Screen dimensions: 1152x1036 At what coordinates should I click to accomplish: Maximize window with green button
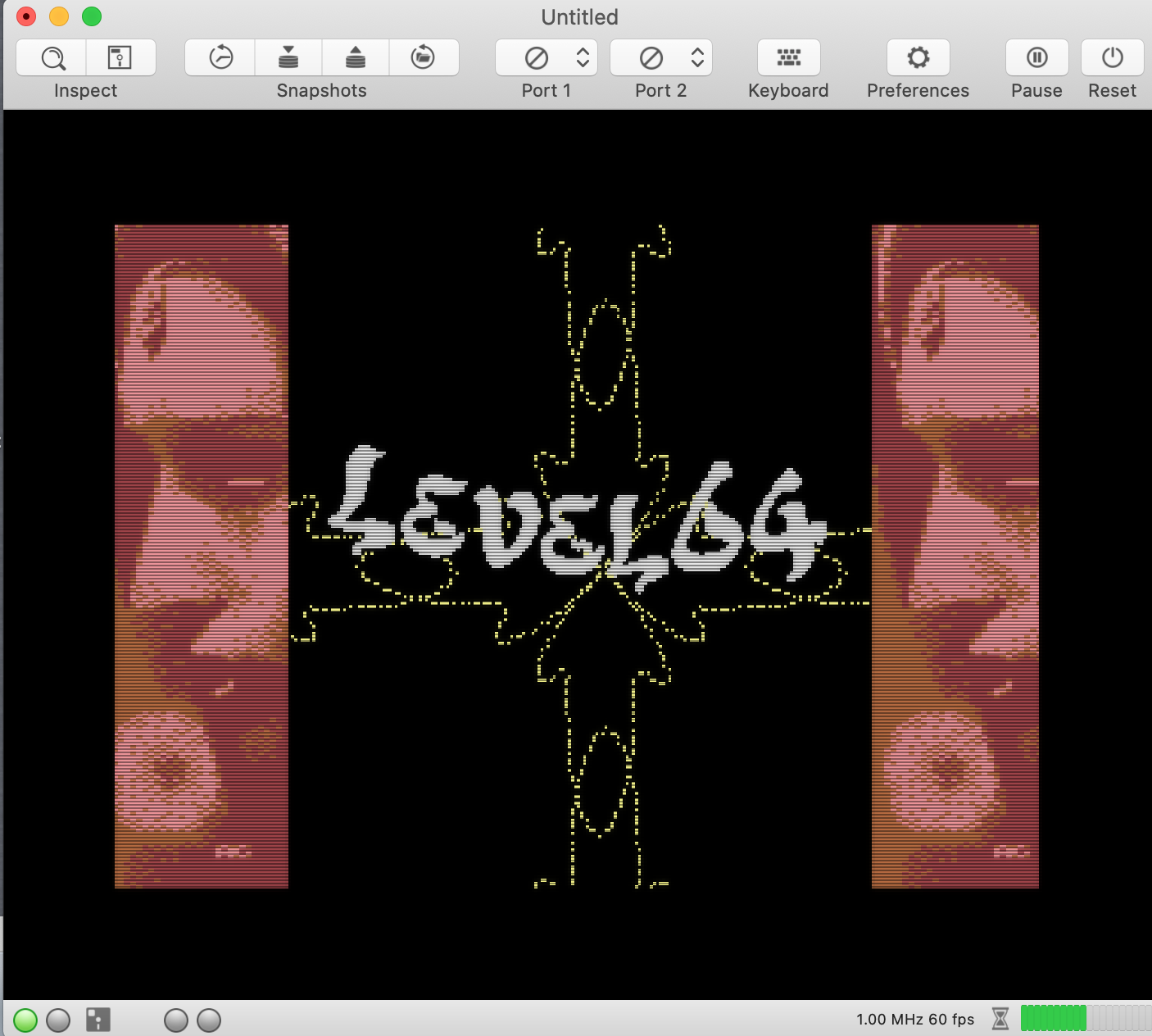click(x=92, y=16)
